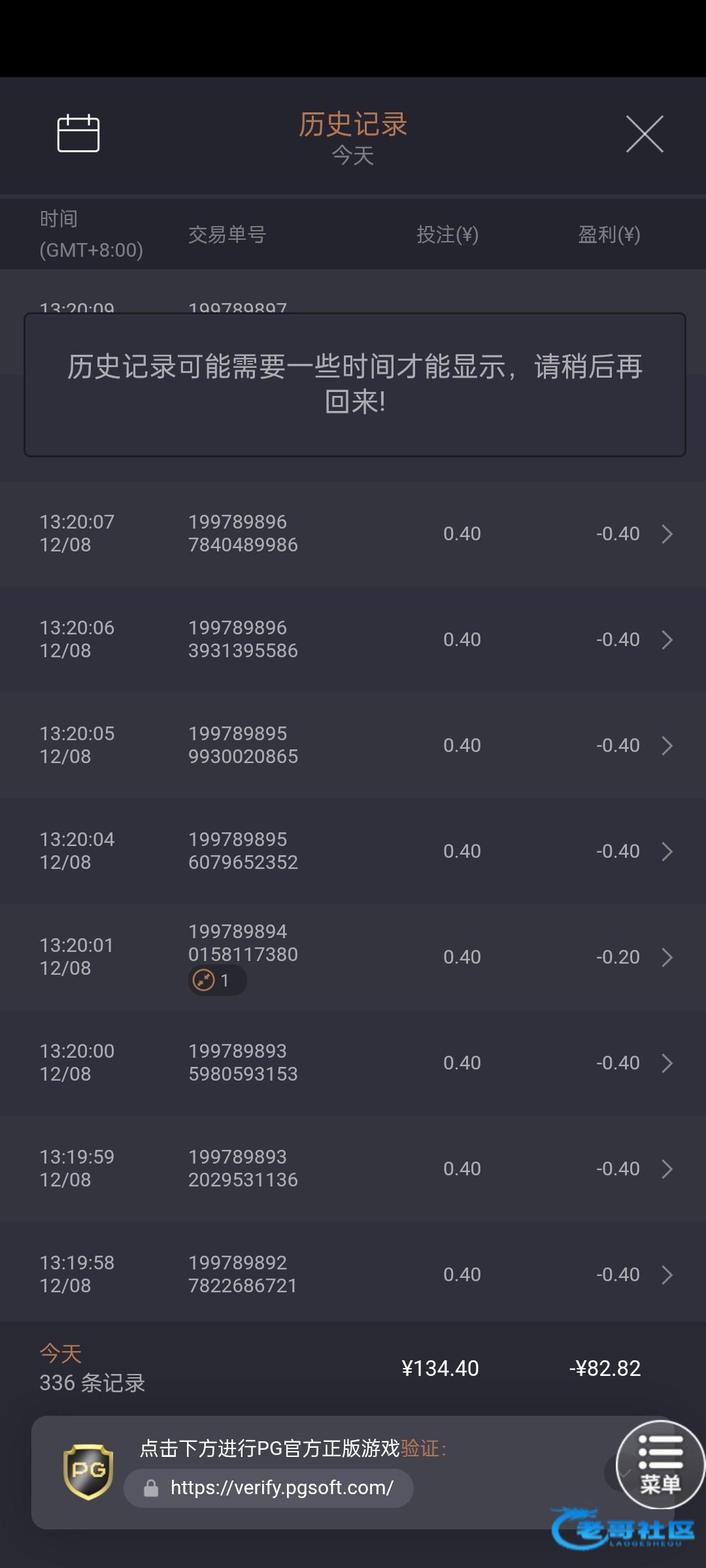Click the 今天 subtitle under the title

pyautogui.click(x=353, y=155)
